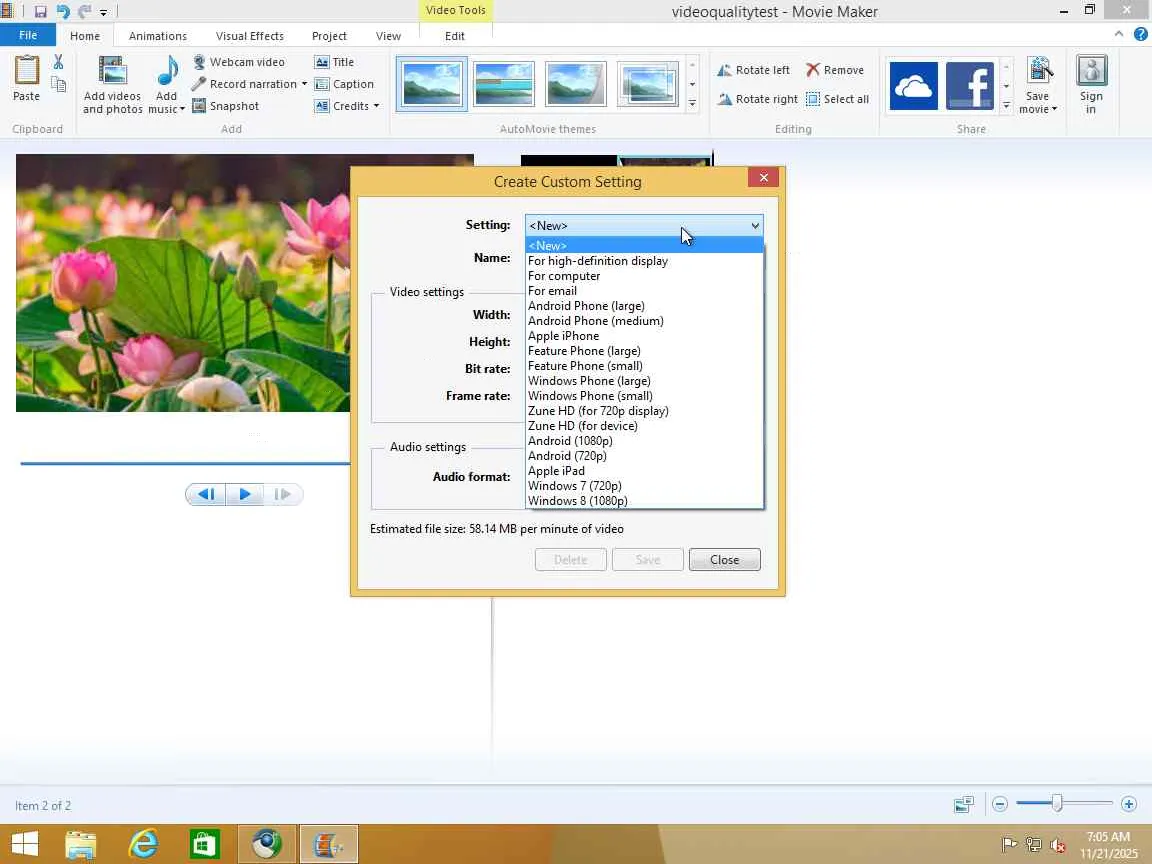Expand Share destinations gallery

tap(1007, 105)
